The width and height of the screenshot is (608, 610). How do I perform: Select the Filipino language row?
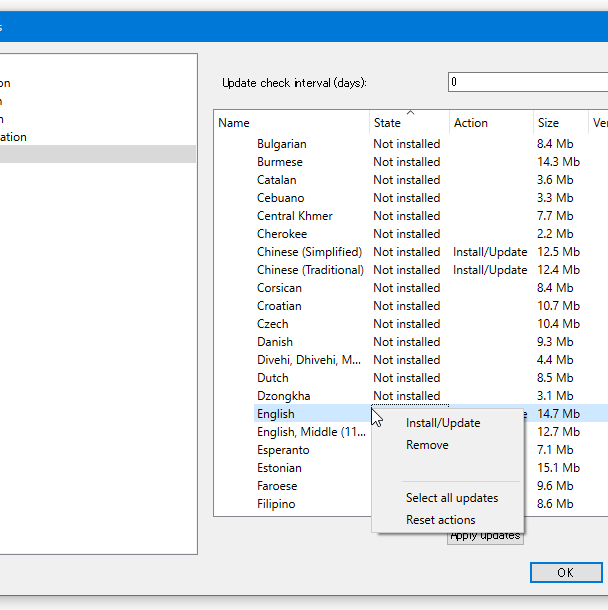click(x=276, y=504)
